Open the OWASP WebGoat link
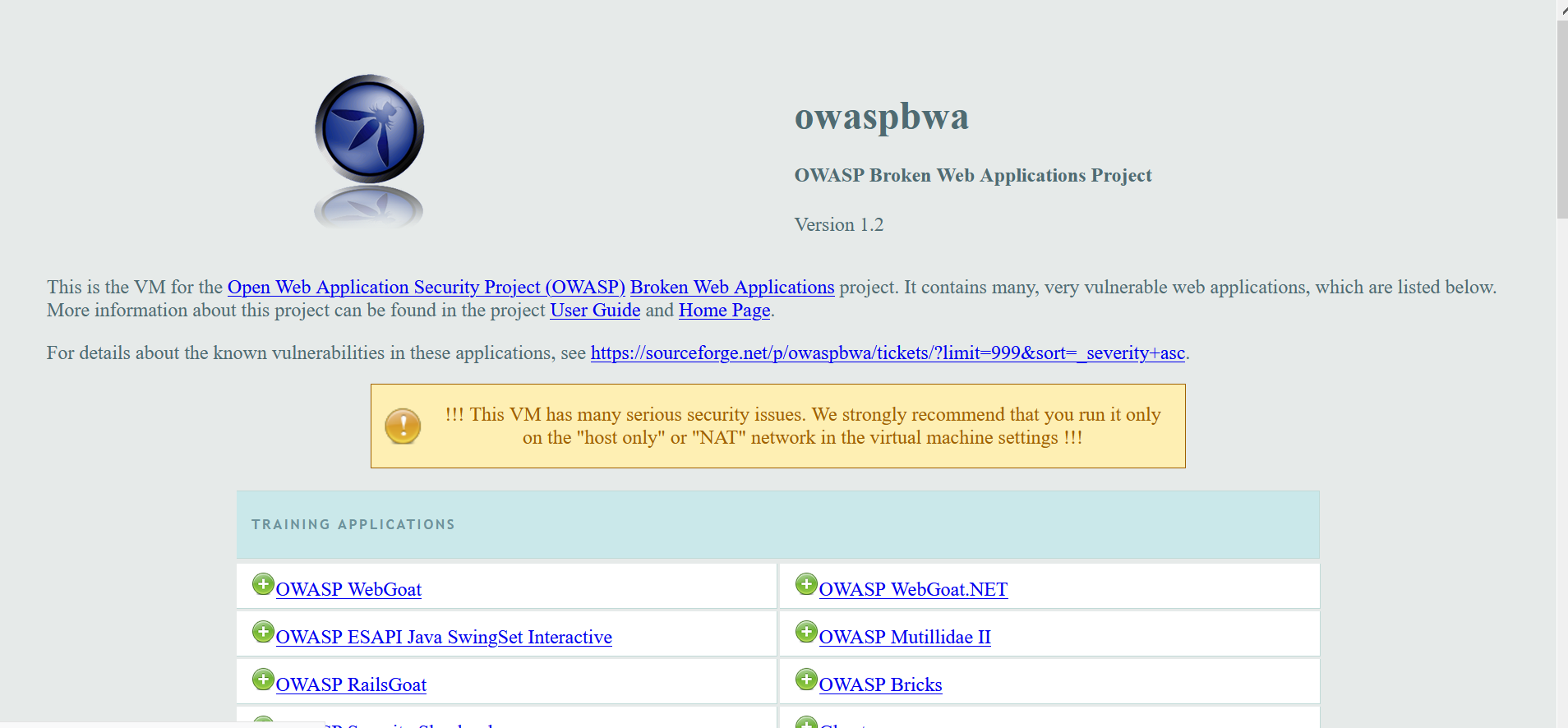Image resolution: width=1568 pixels, height=728 pixels. point(348,590)
